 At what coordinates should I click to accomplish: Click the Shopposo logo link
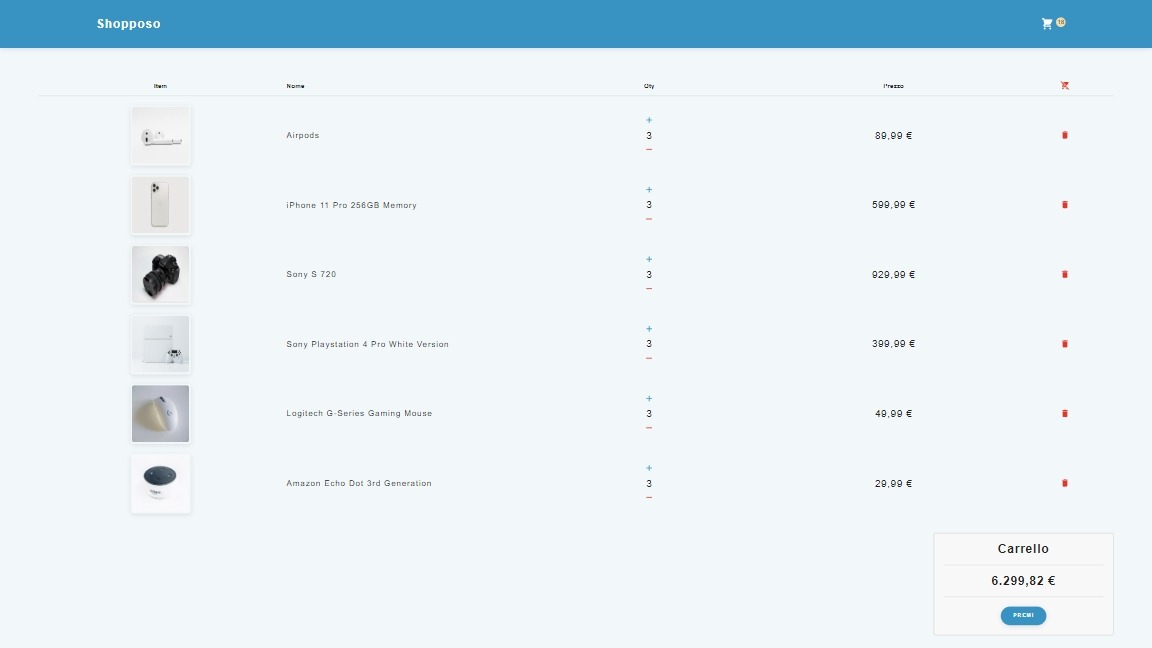coord(129,24)
